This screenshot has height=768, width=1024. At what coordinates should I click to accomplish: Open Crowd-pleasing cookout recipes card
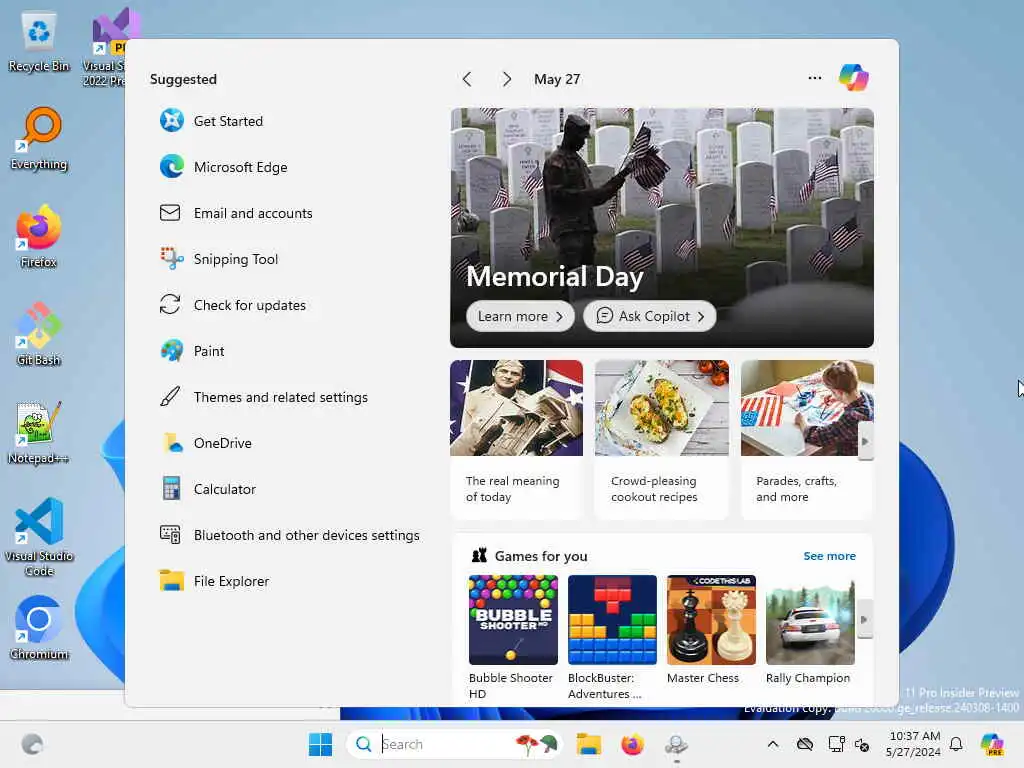(662, 440)
